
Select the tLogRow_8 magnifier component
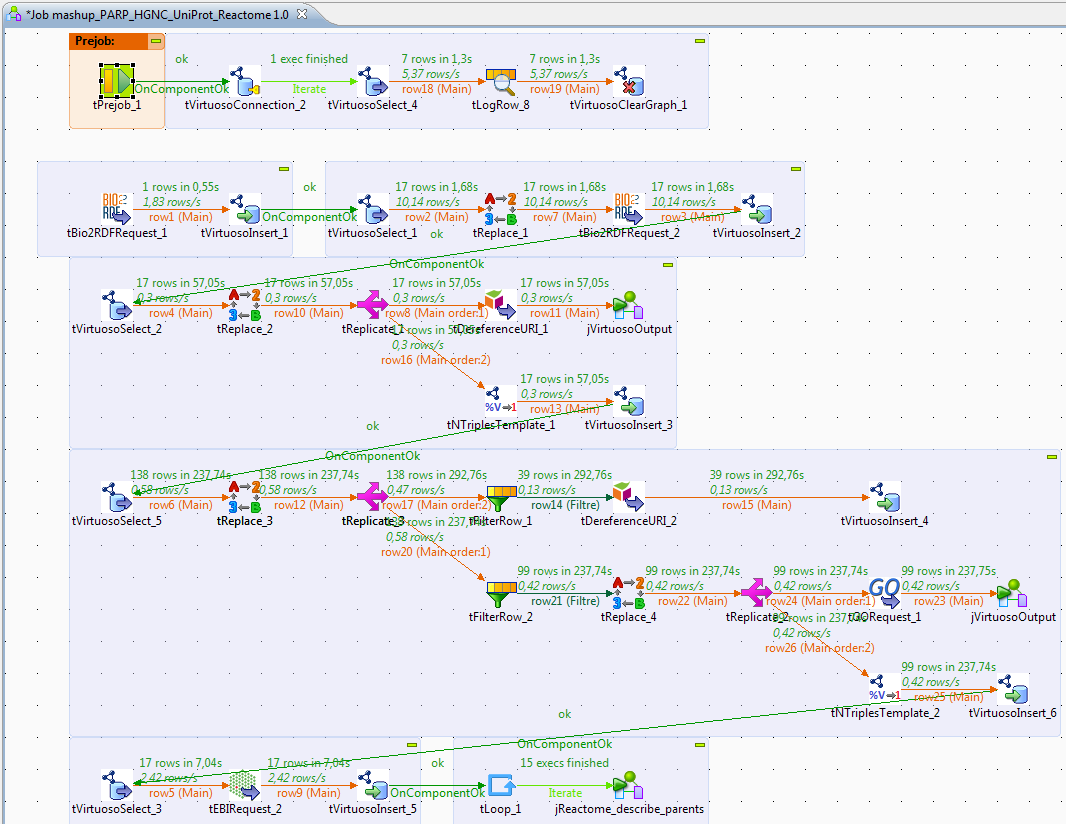pyautogui.click(x=500, y=81)
